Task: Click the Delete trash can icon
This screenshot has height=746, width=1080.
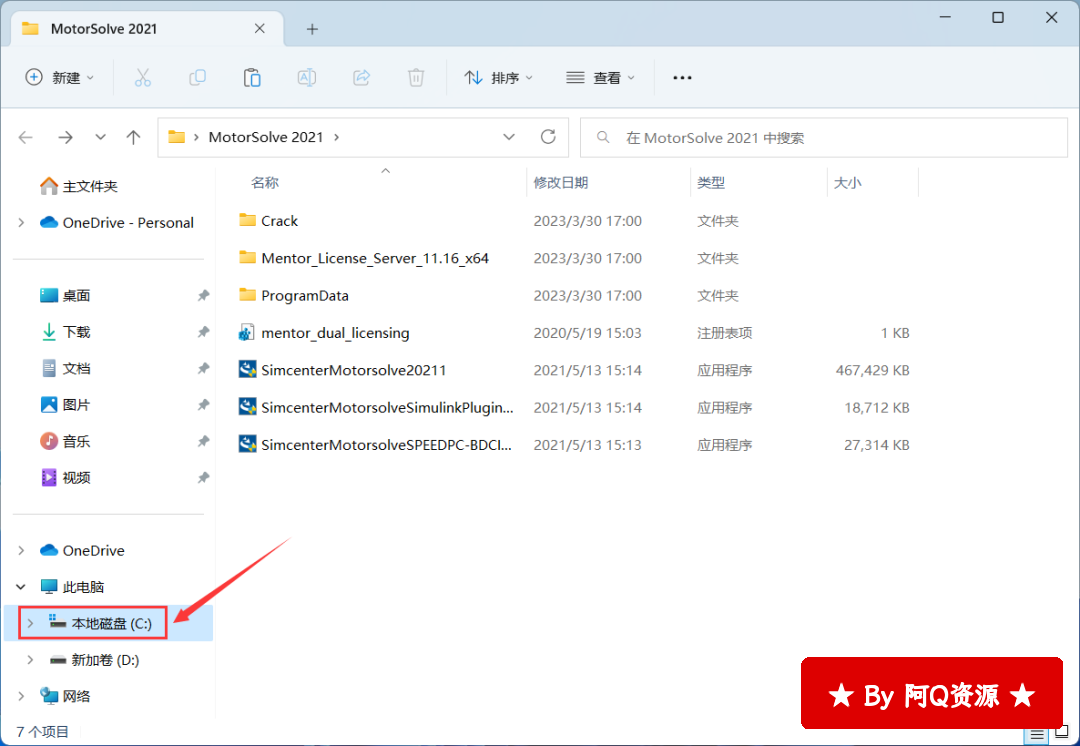Action: [416, 78]
